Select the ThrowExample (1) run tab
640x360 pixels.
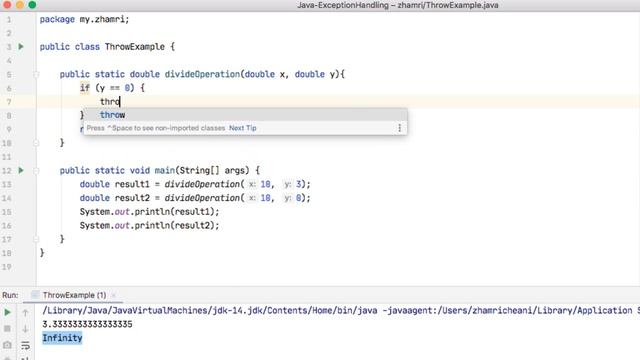74,295
